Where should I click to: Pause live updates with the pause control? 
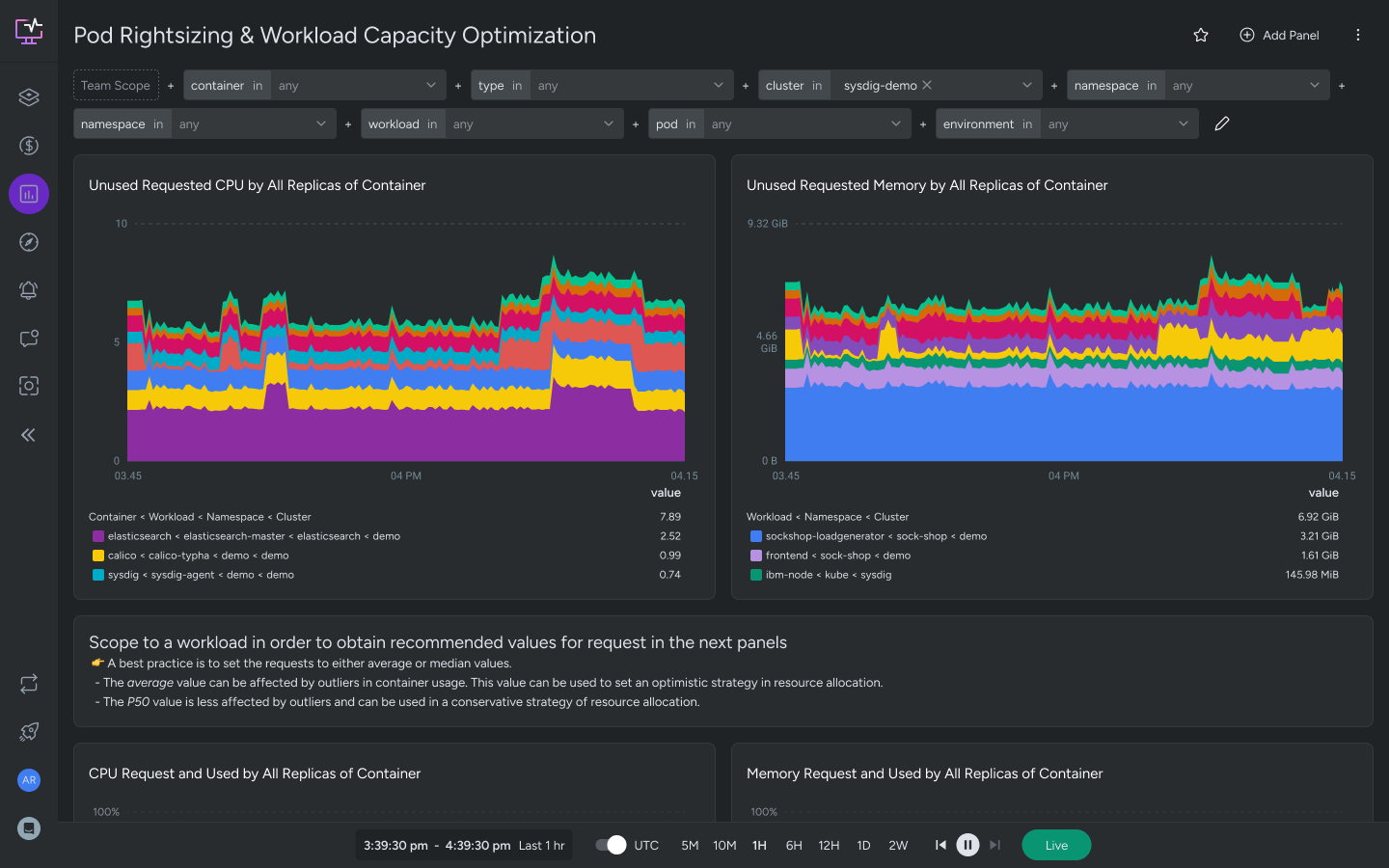click(x=967, y=845)
